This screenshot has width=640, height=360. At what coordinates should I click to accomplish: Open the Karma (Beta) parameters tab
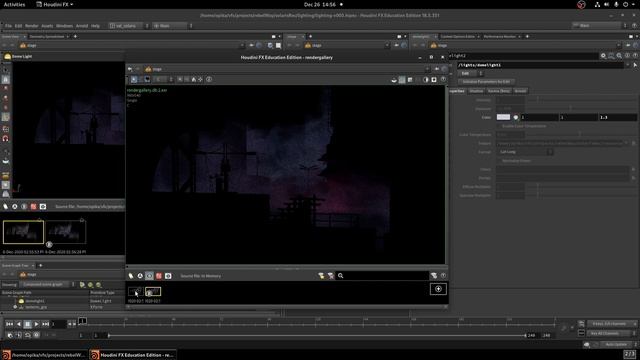point(498,91)
